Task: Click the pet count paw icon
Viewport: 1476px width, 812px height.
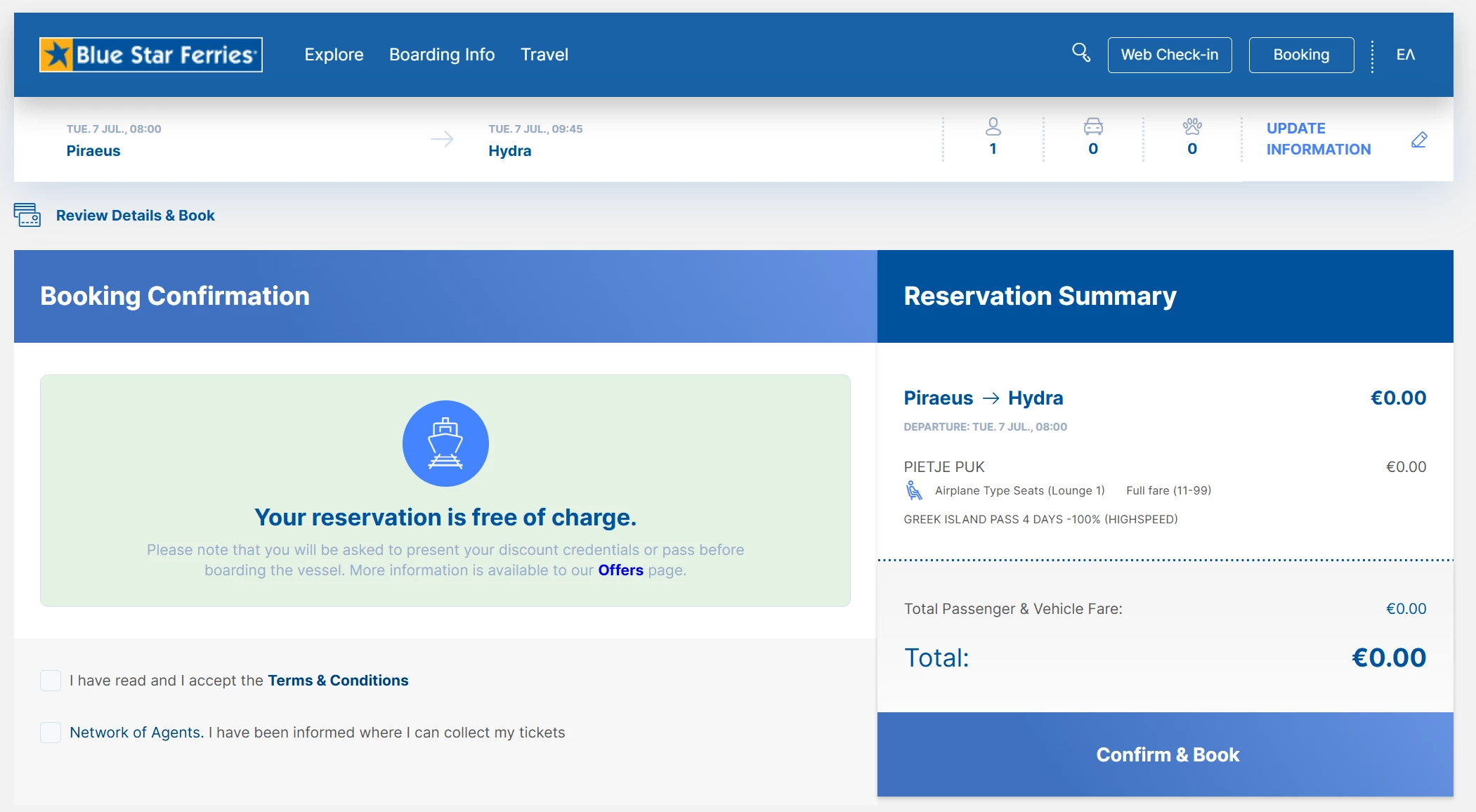Action: [x=1192, y=127]
